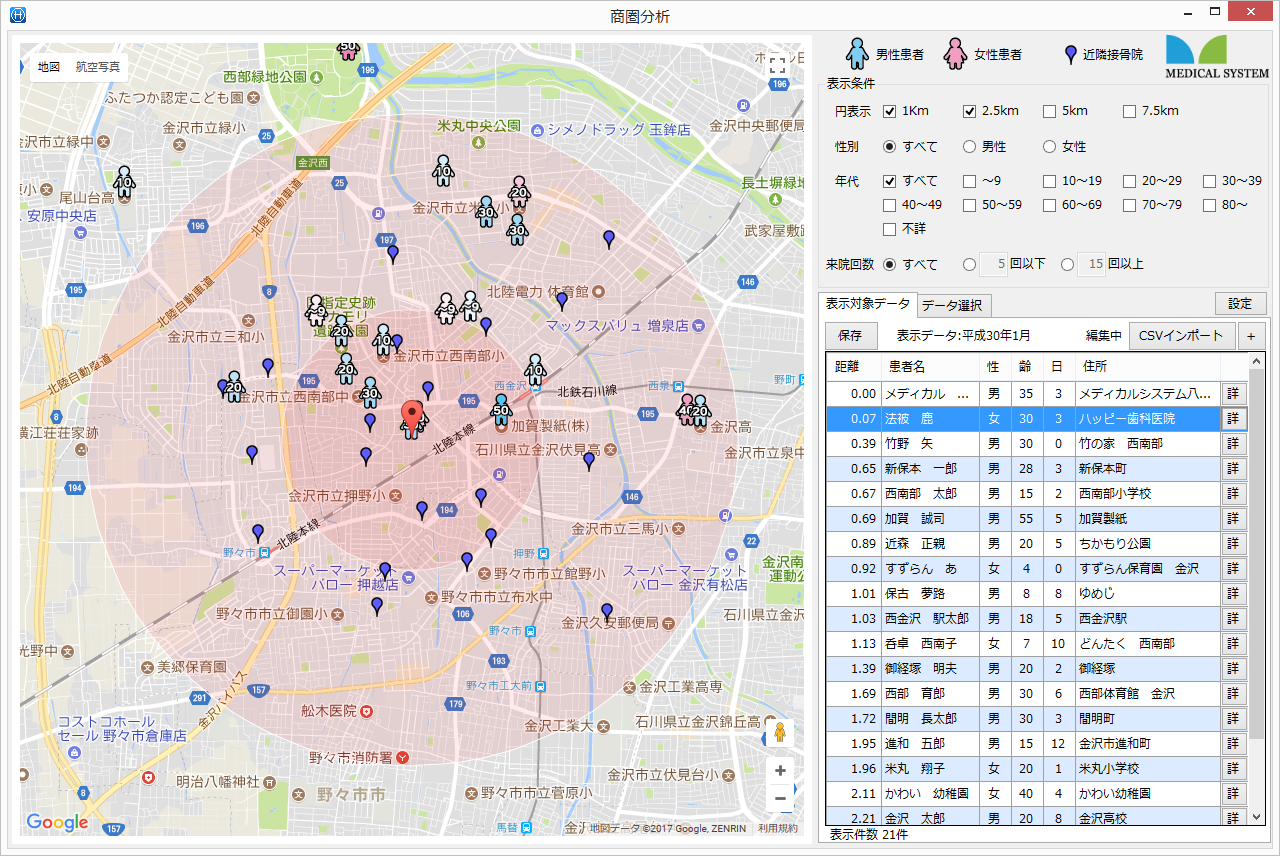Click the plus button beside CSVインポート
1280x856 pixels.
click(1250, 336)
